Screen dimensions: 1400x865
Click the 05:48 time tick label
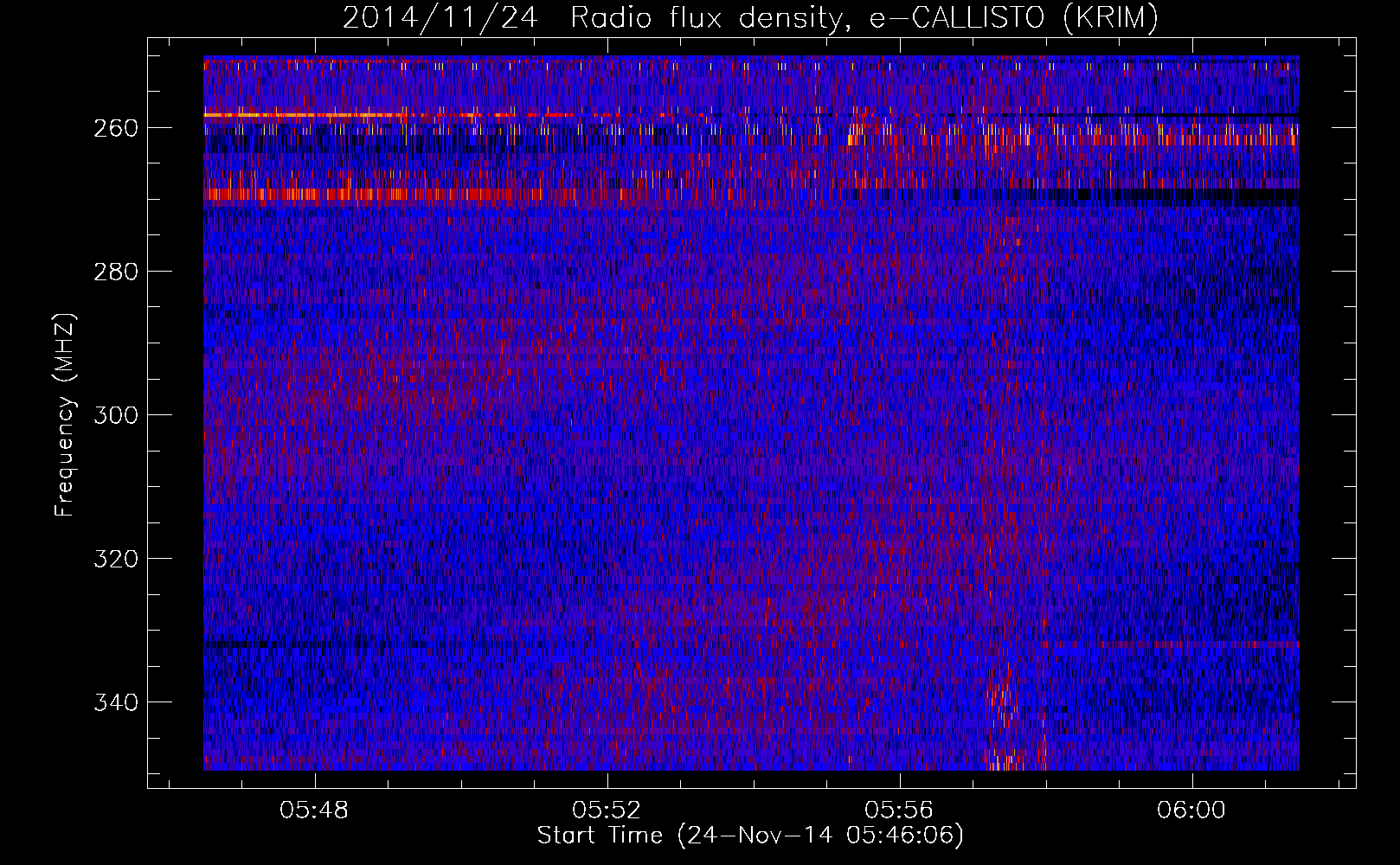coord(315,811)
